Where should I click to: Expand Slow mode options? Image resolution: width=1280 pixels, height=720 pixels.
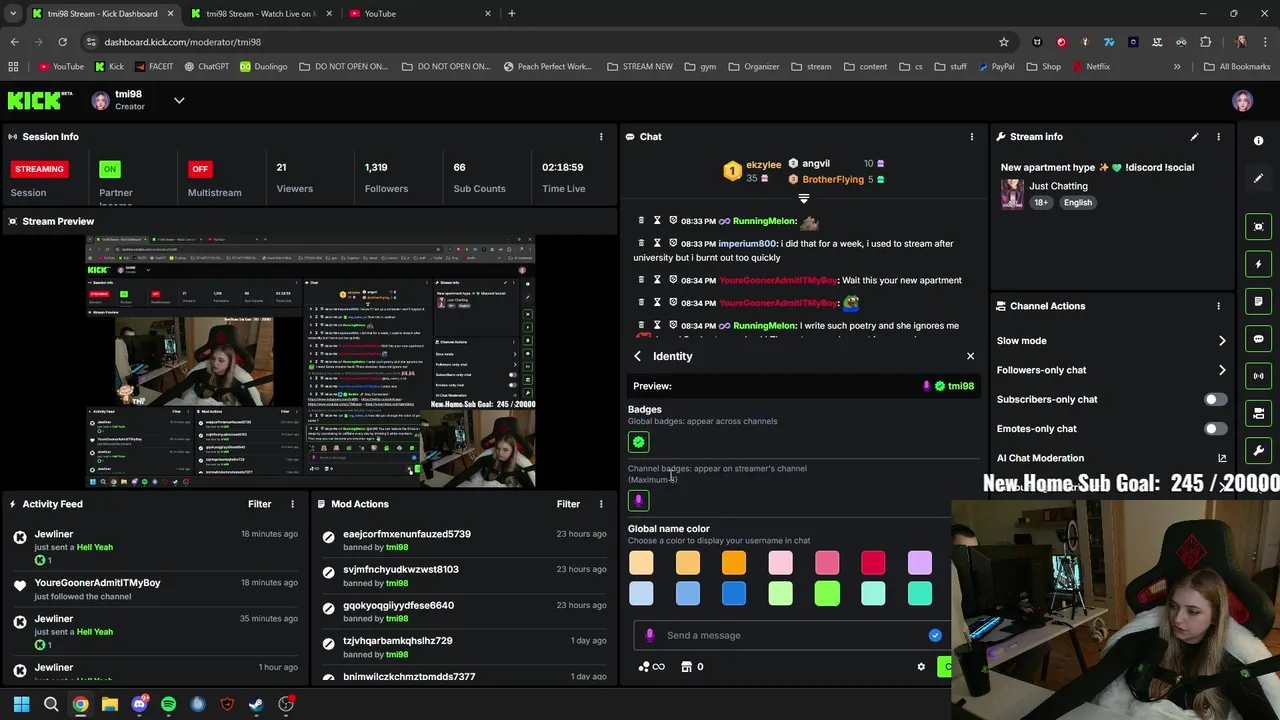[x=1221, y=341]
